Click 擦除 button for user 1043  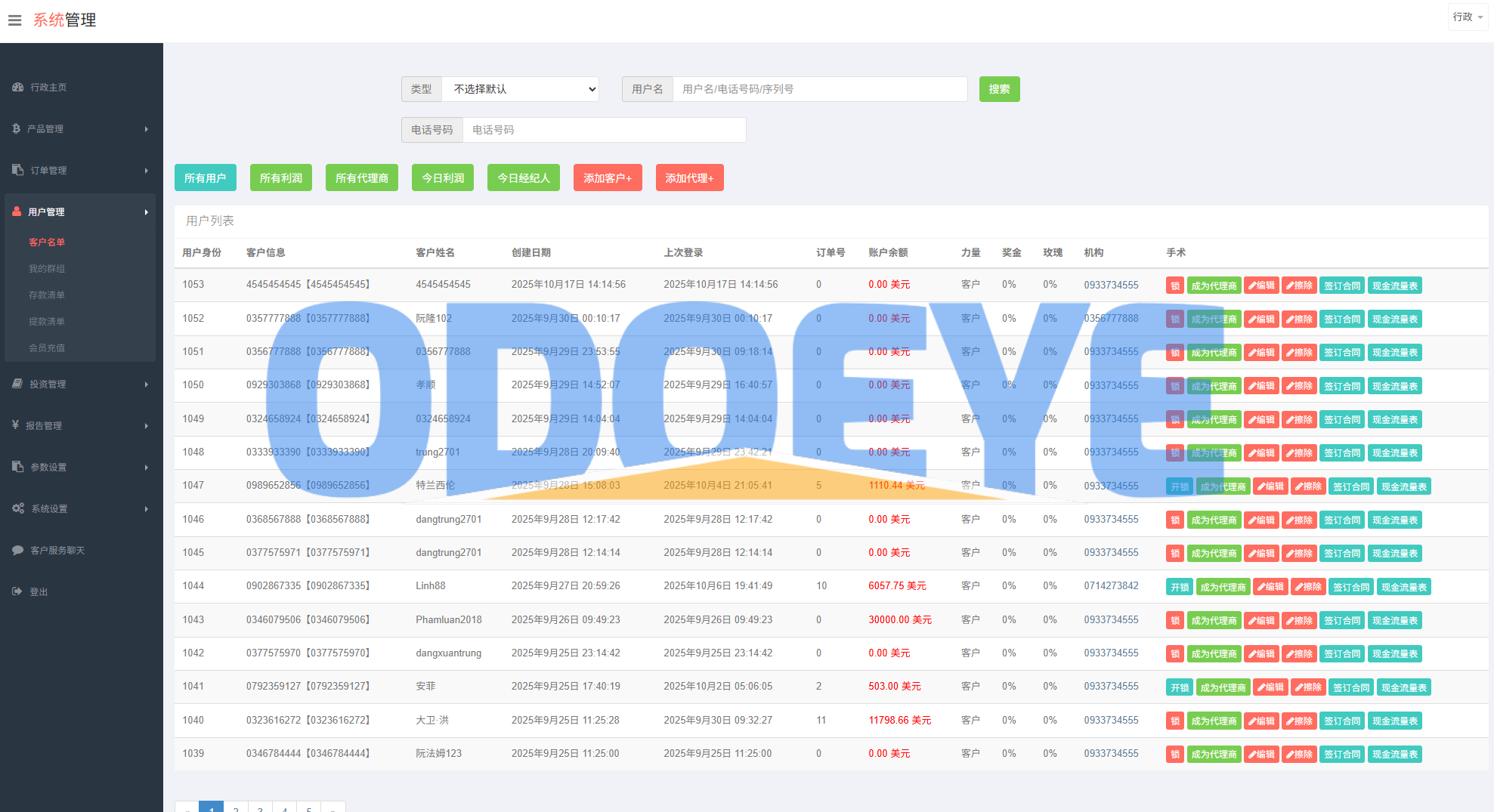click(1299, 621)
